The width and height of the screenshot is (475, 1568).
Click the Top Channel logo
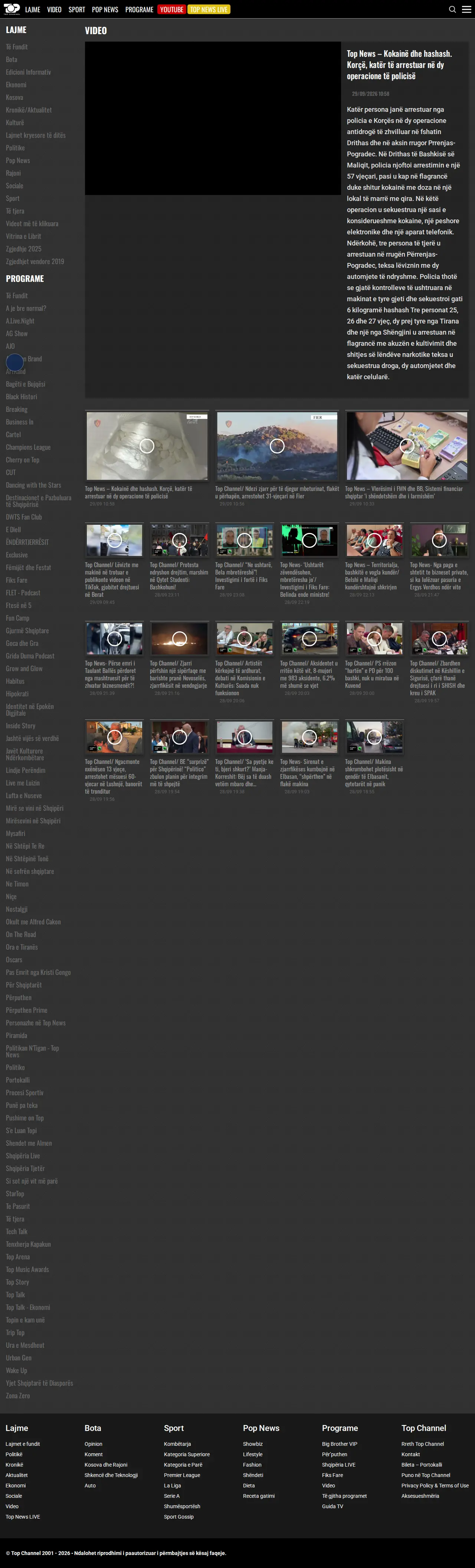(12, 9)
